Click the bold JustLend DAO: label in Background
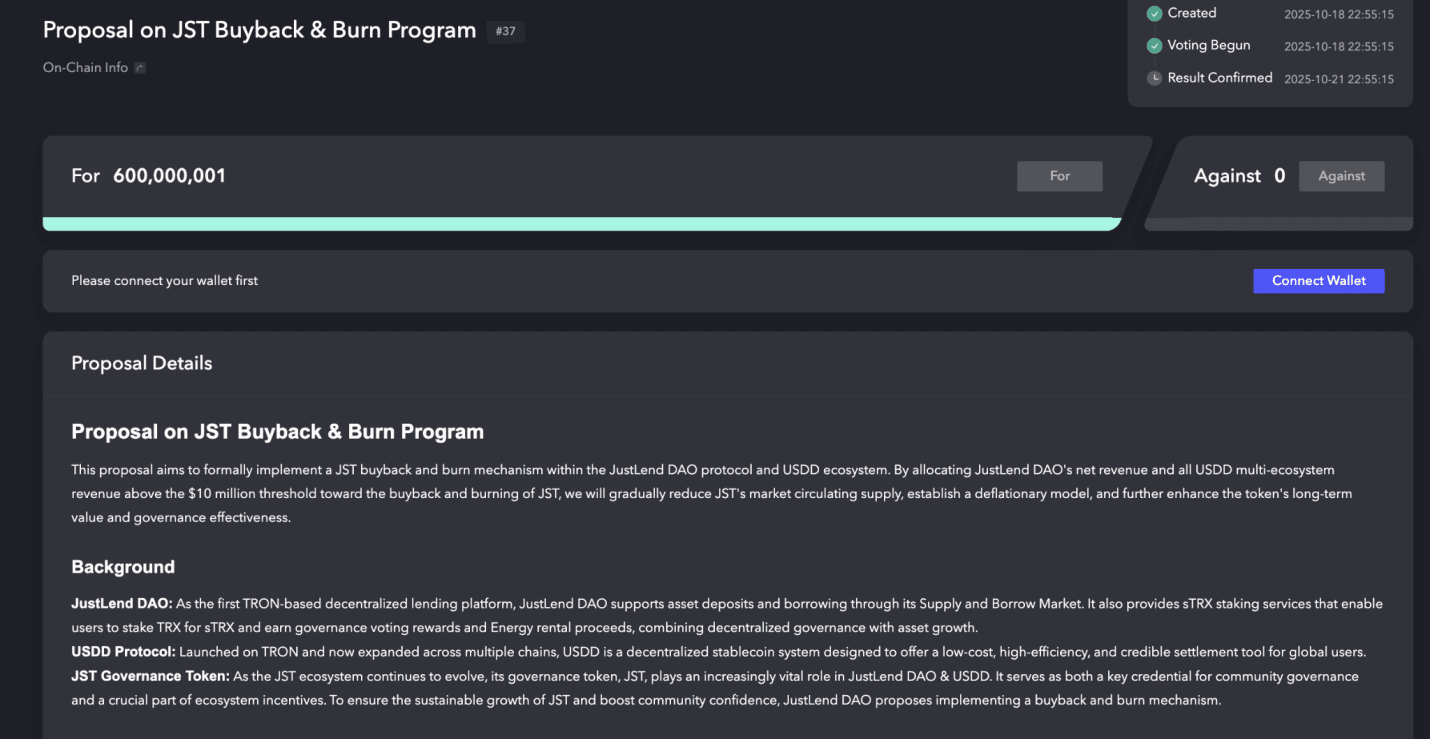Screen dimensions: 1430x739 point(122,604)
